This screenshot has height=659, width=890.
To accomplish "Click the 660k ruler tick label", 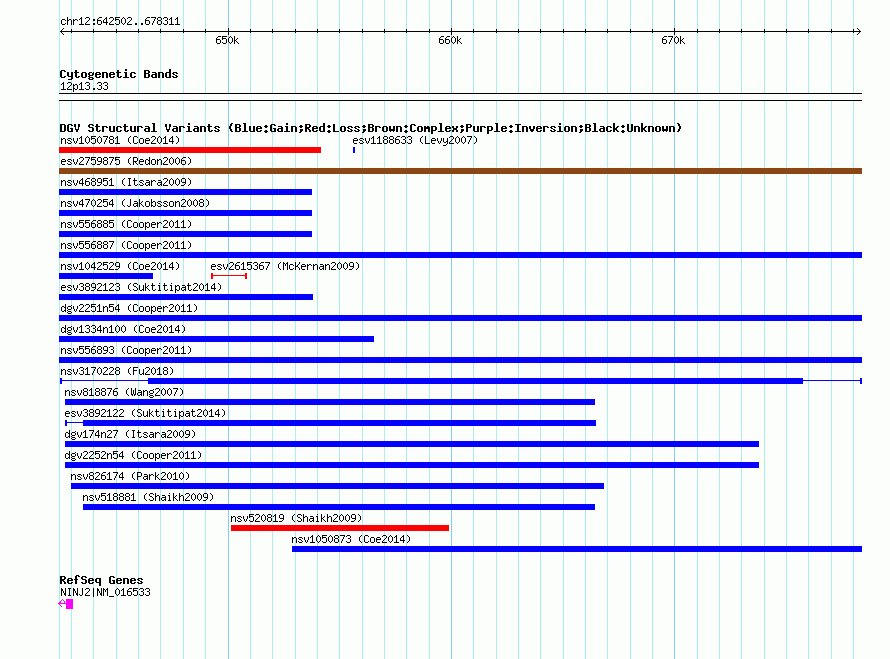I will [x=450, y=41].
